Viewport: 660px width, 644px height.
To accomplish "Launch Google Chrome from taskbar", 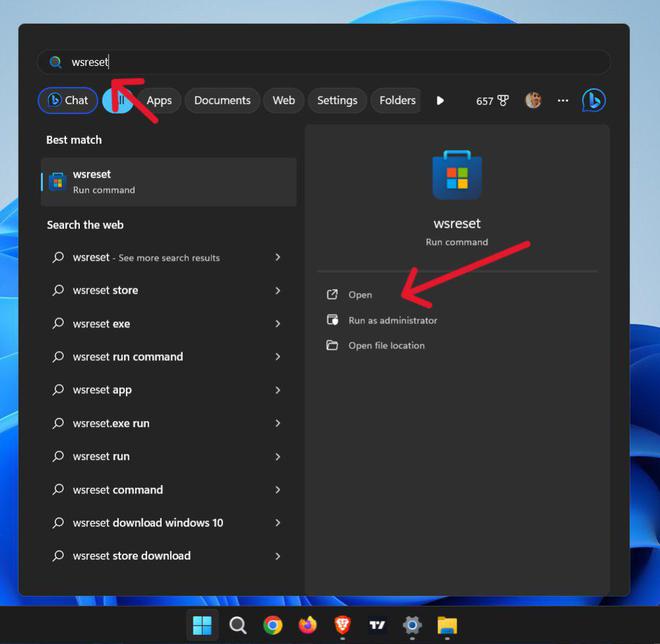I will coord(273,625).
